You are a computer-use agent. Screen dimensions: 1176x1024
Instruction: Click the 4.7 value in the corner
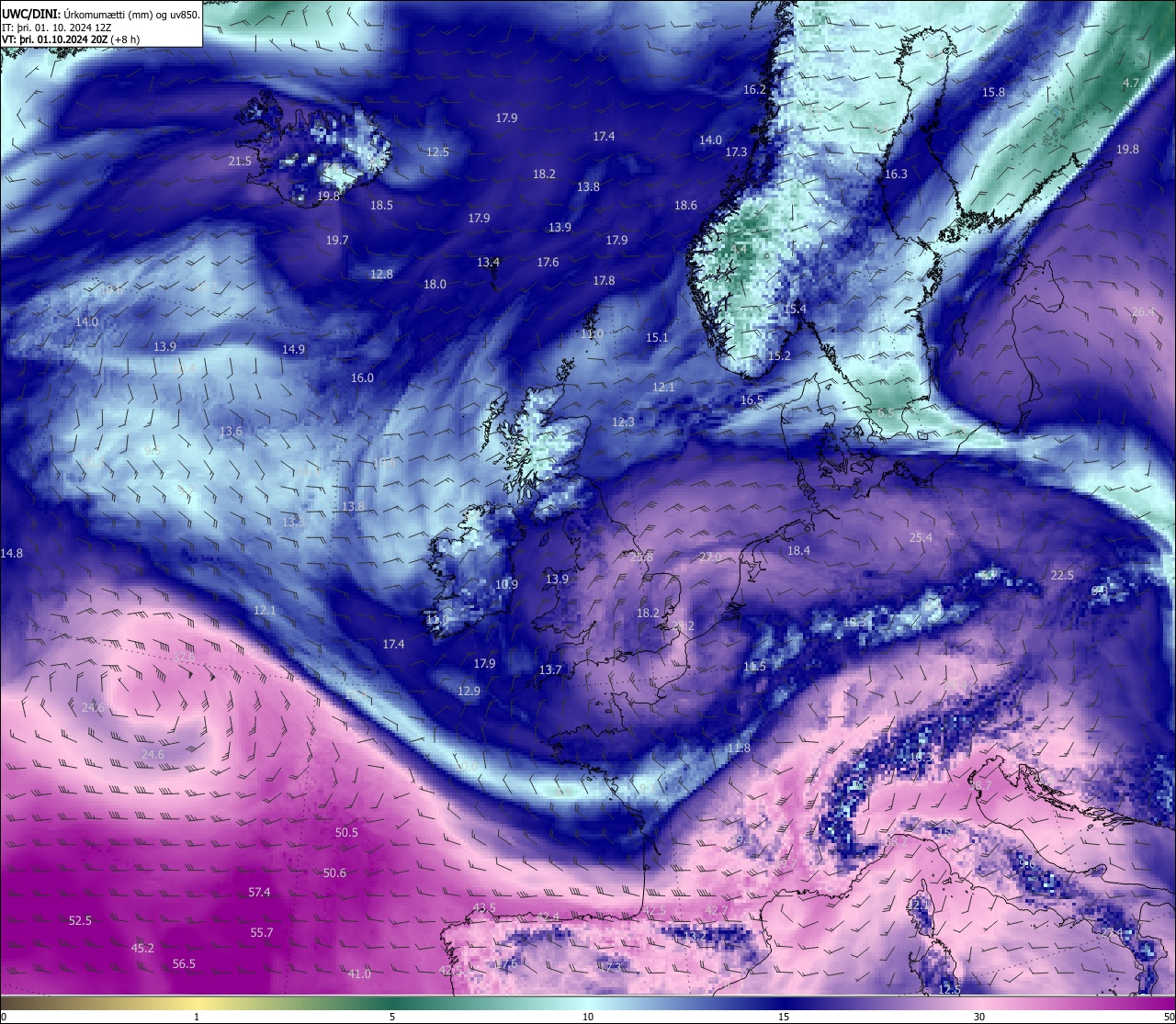point(1131,83)
